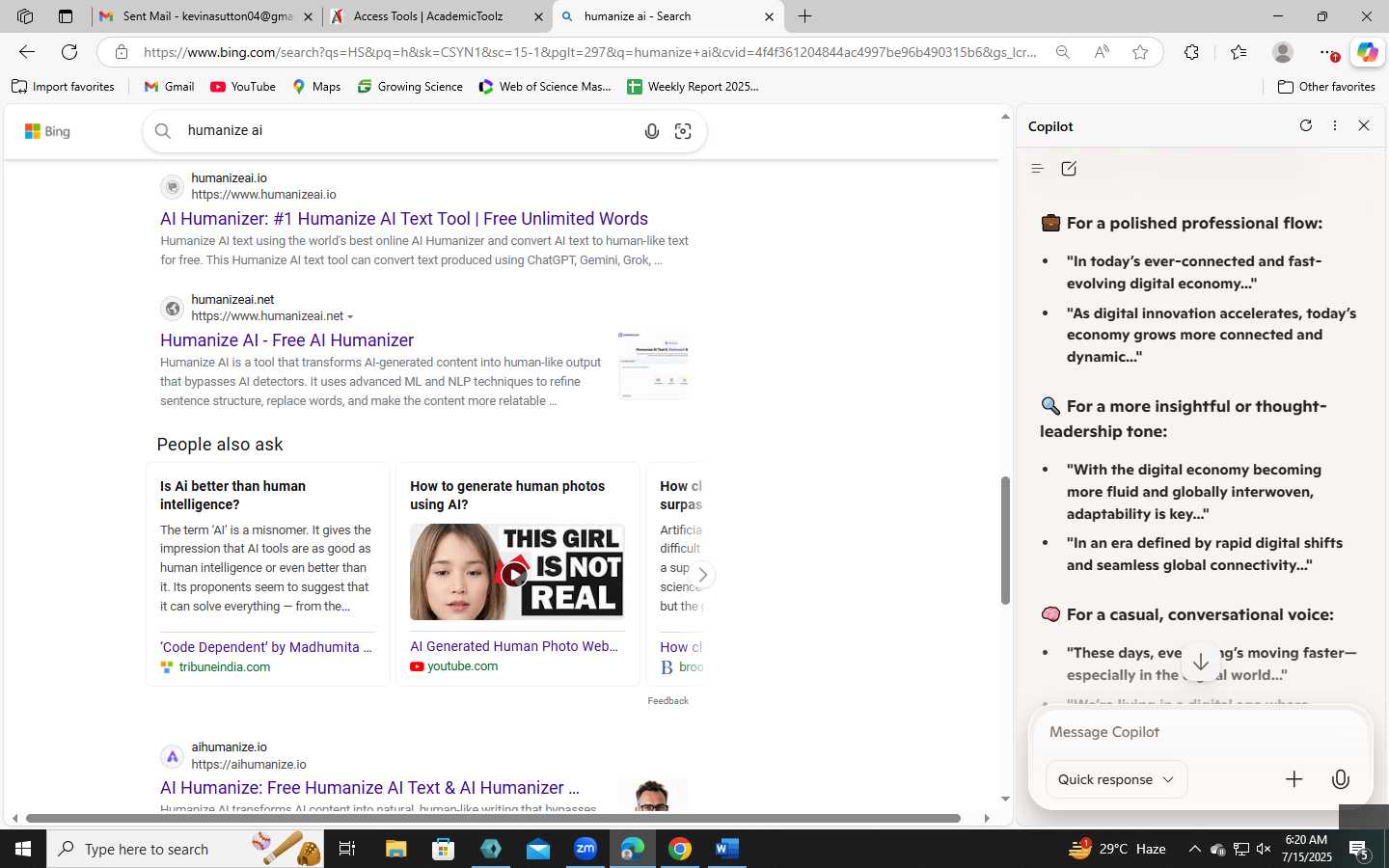The height and width of the screenshot is (868, 1389).
Task: Click the browser address bar URL
Action: (x=590, y=52)
